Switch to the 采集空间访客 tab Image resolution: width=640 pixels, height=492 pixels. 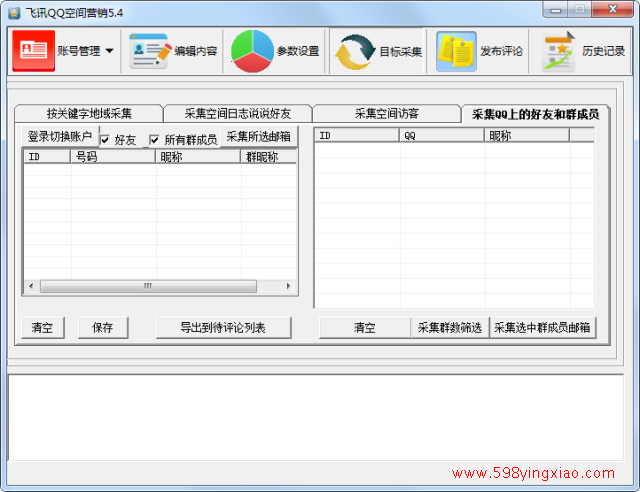[x=387, y=114]
